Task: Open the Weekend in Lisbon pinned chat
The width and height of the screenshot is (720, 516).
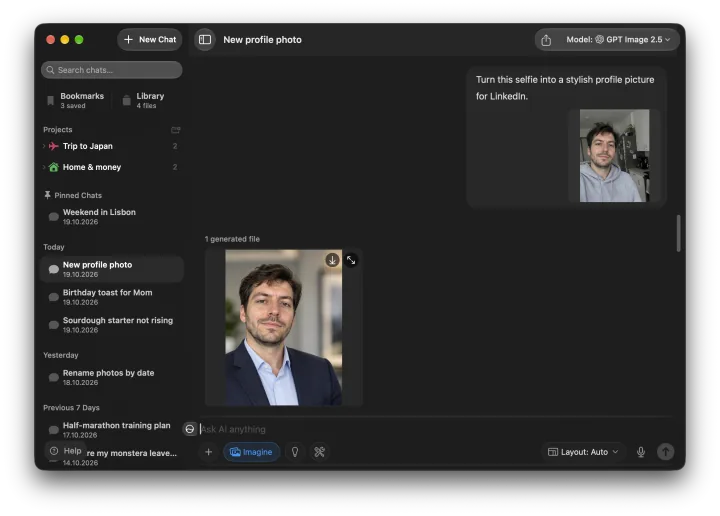Action: pyautogui.click(x=112, y=217)
